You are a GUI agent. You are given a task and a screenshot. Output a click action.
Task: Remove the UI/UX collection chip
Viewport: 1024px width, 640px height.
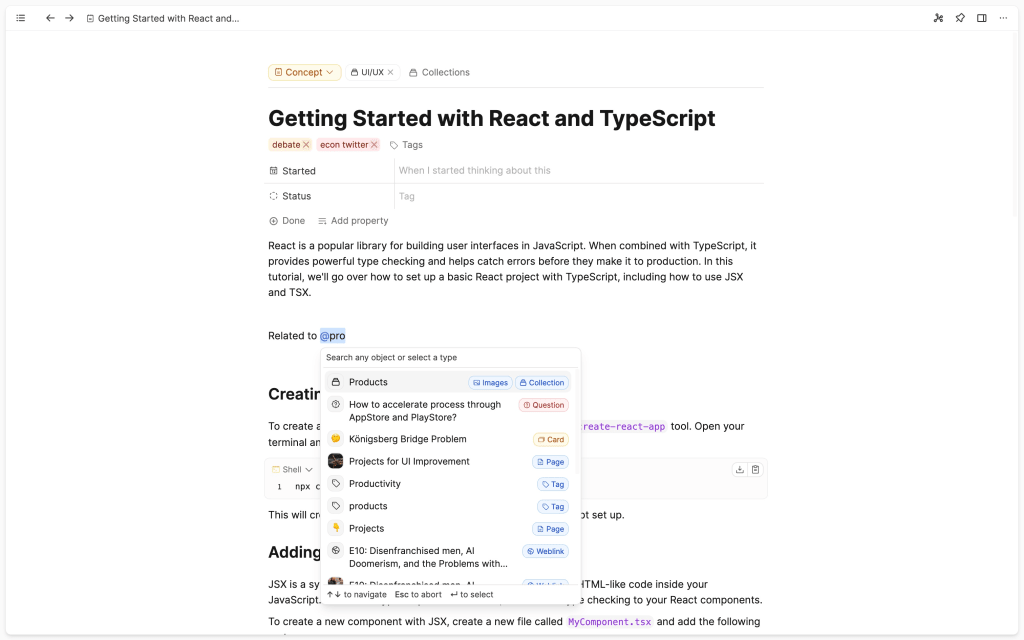click(391, 73)
